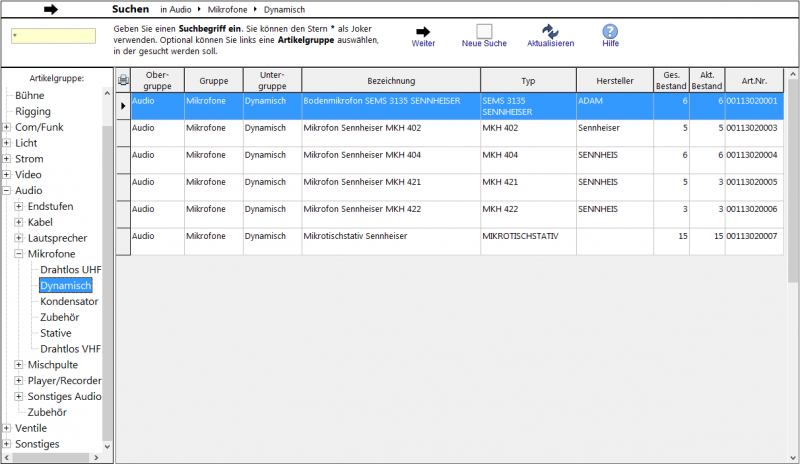Click the Weiter arrow icon
Viewport: 800px width, 464px height.
[423, 32]
